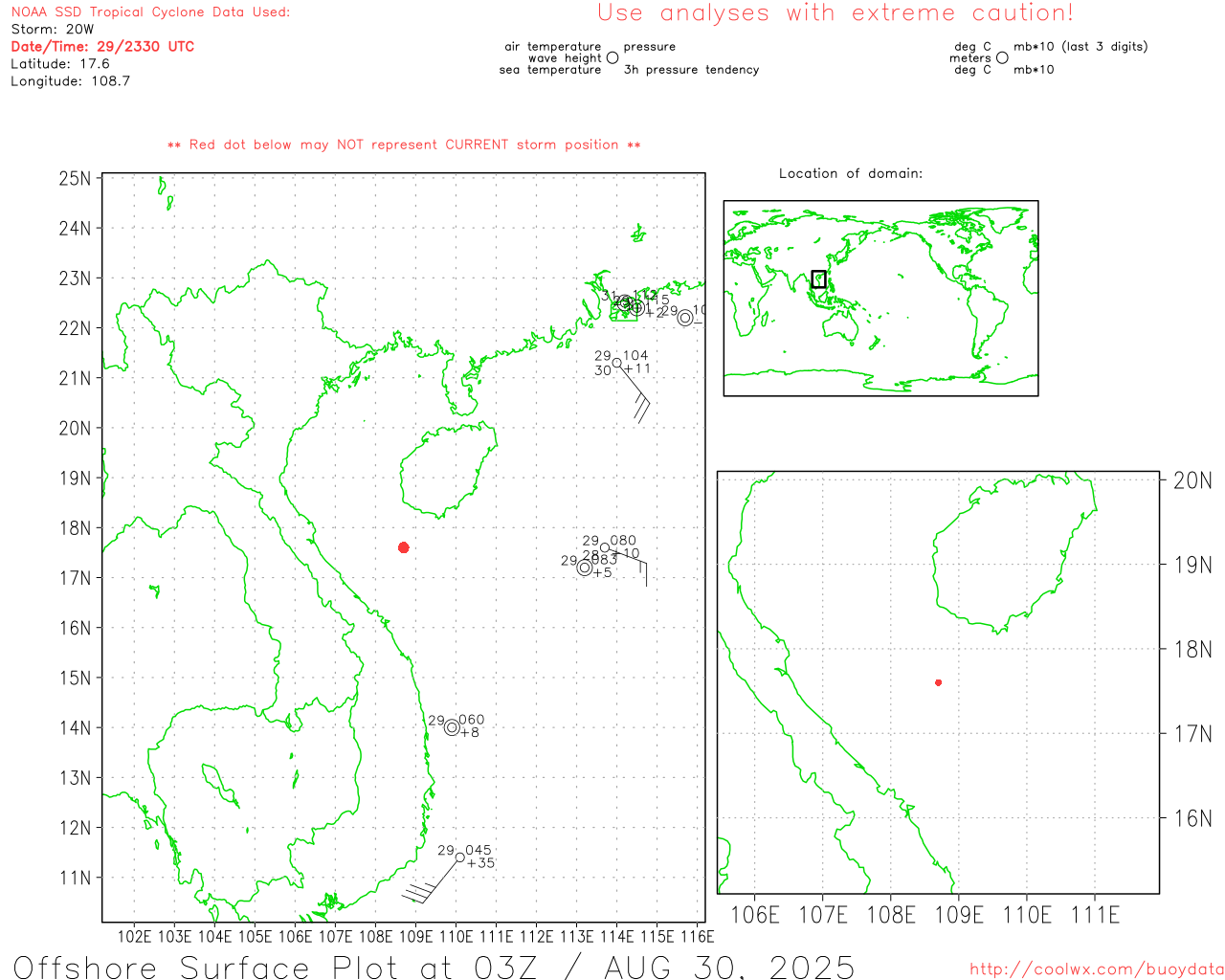Click wind barb flags of the 104 station
1225x980 pixels.
tap(642, 409)
